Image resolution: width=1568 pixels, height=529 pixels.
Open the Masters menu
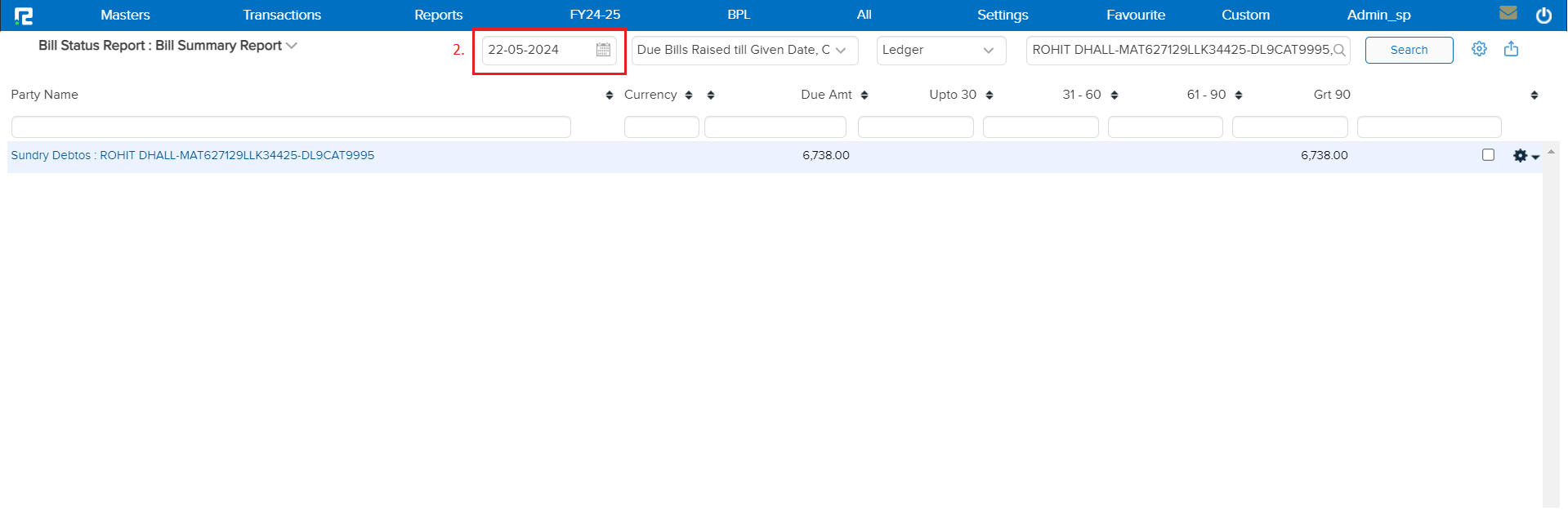(x=125, y=15)
